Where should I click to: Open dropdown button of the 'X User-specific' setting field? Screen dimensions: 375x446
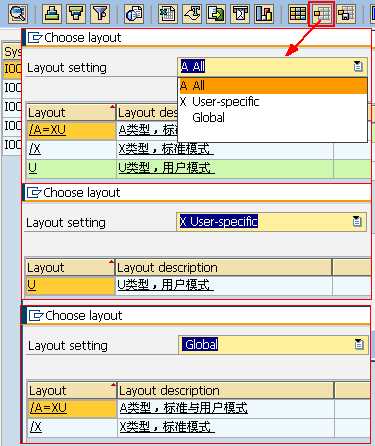point(357,221)
